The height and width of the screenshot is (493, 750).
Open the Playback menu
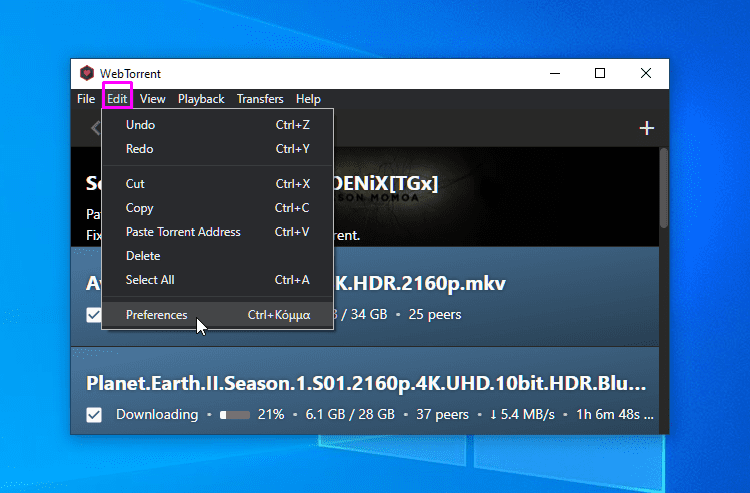201,99
